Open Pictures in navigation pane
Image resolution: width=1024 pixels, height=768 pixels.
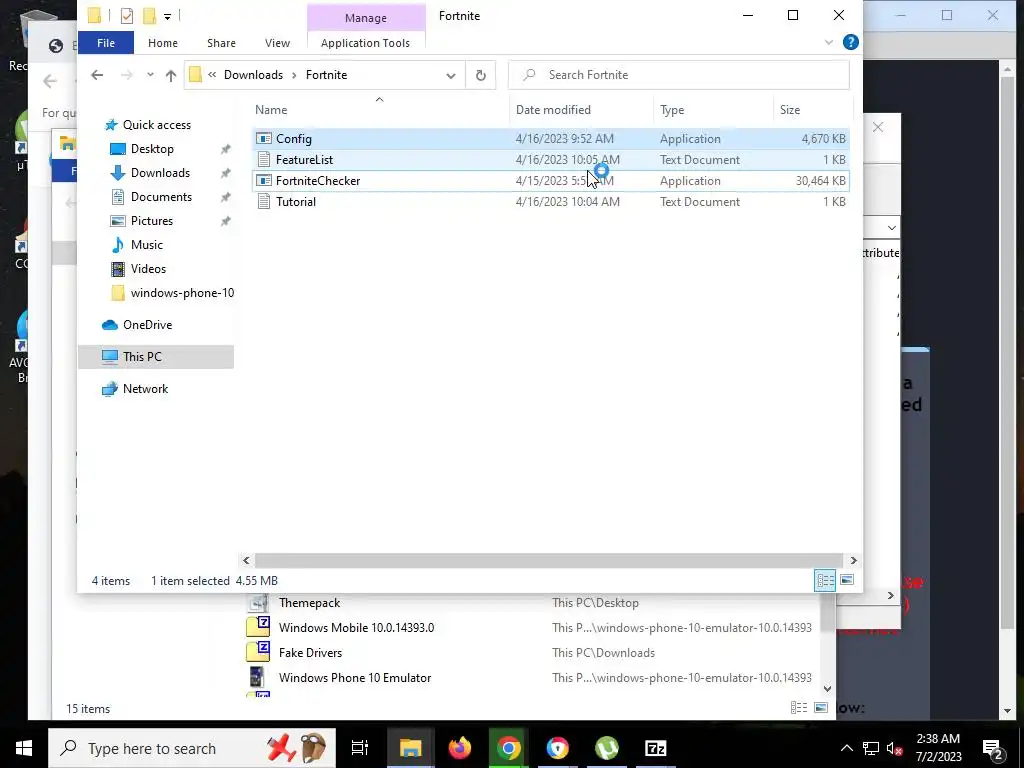[x=152, y=221]
